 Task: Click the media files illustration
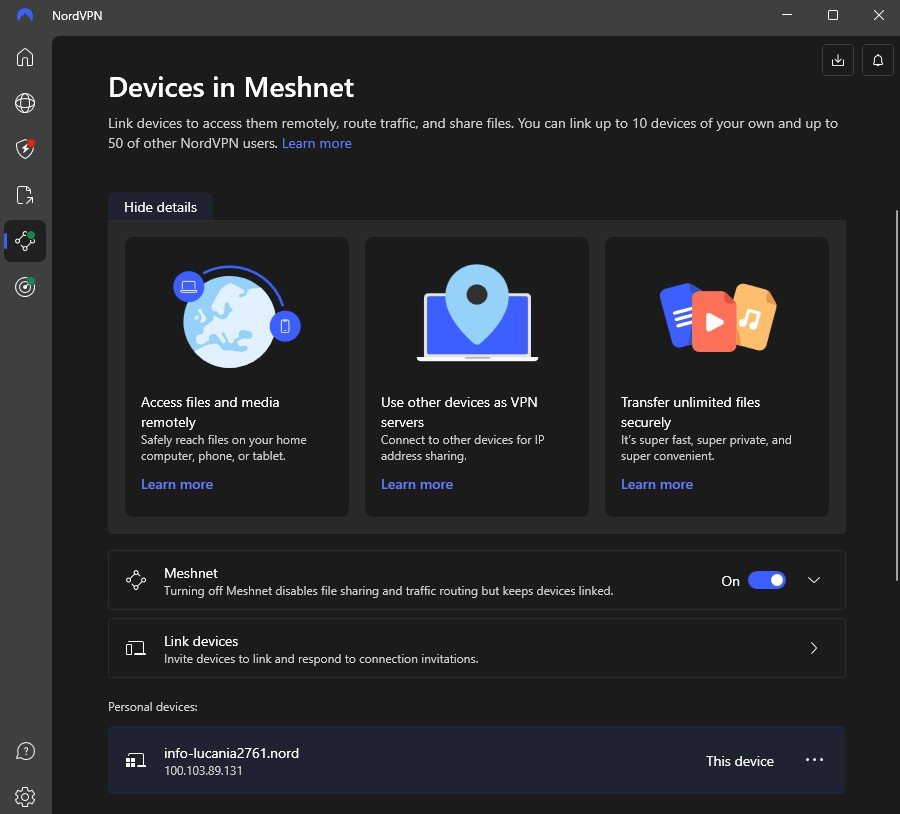coord(717,317)
